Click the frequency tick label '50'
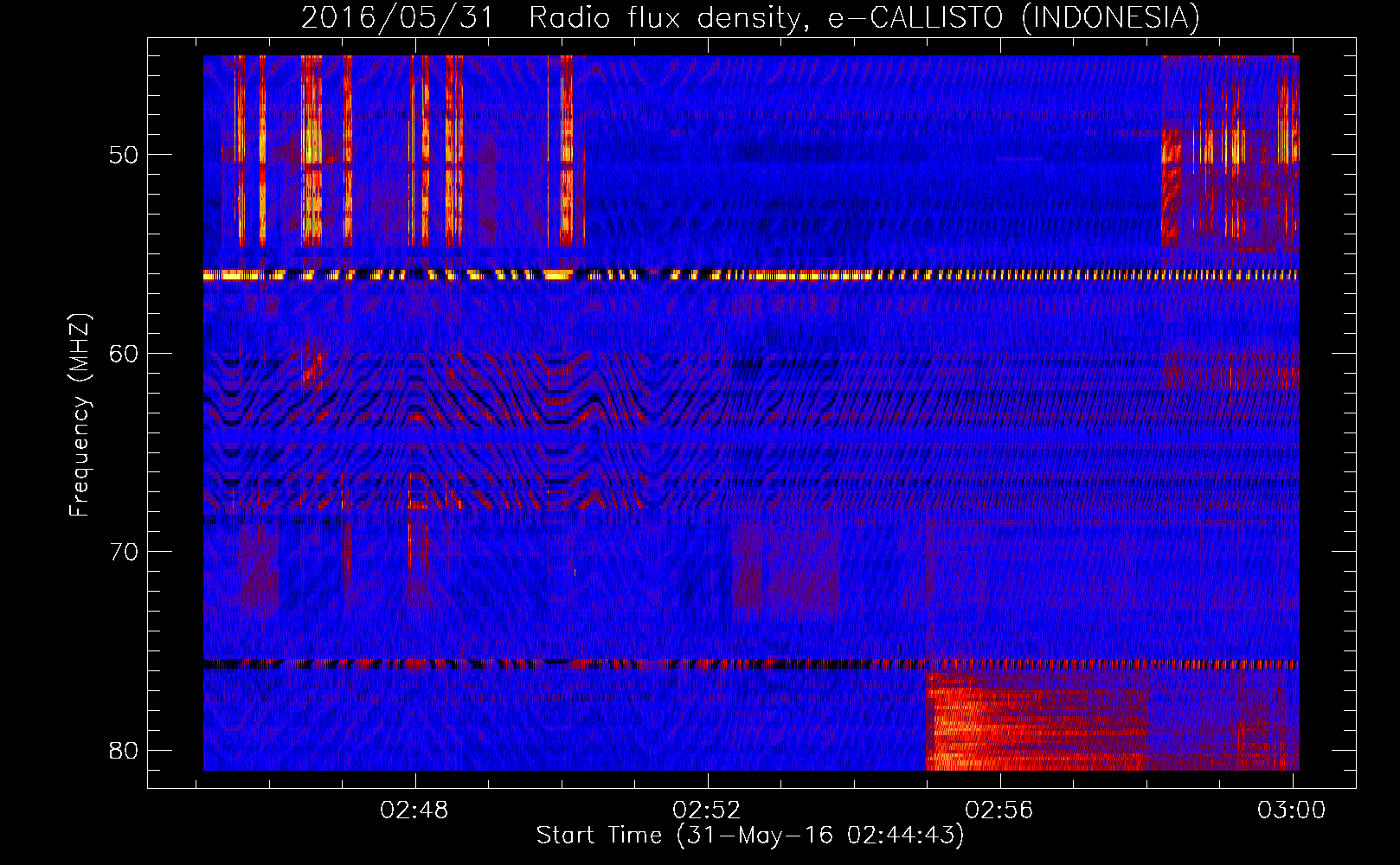1400x865 pixels. coord(125,155)
